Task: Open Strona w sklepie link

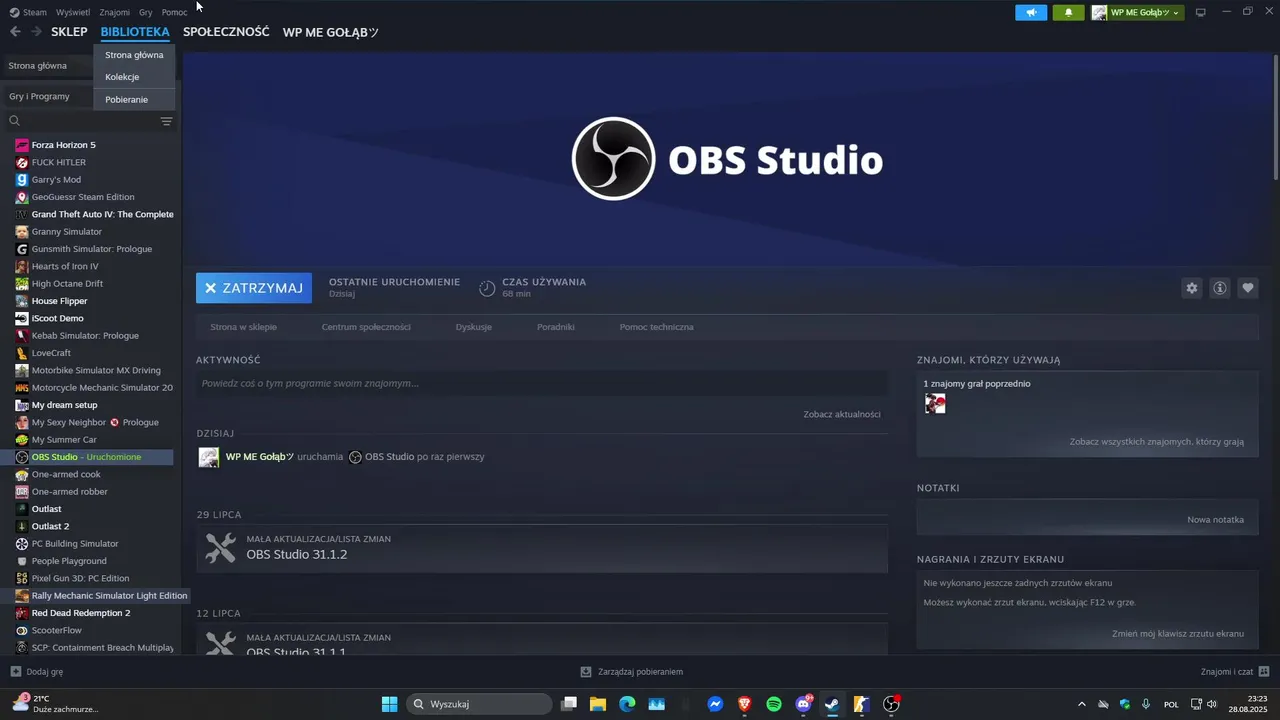Action: [243, 327]
